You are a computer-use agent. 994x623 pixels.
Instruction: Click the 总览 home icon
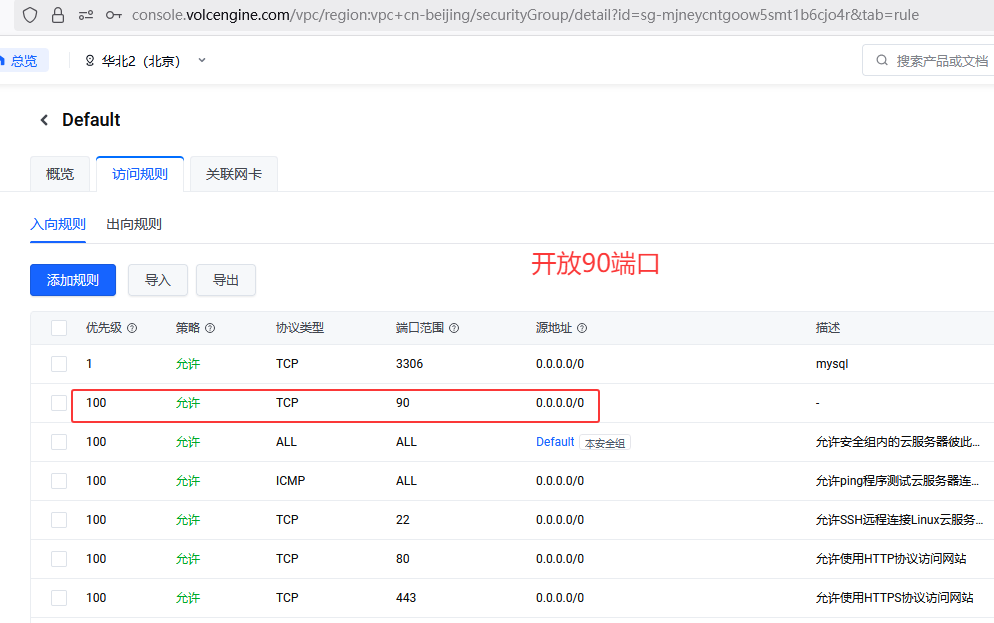(3, 61)
